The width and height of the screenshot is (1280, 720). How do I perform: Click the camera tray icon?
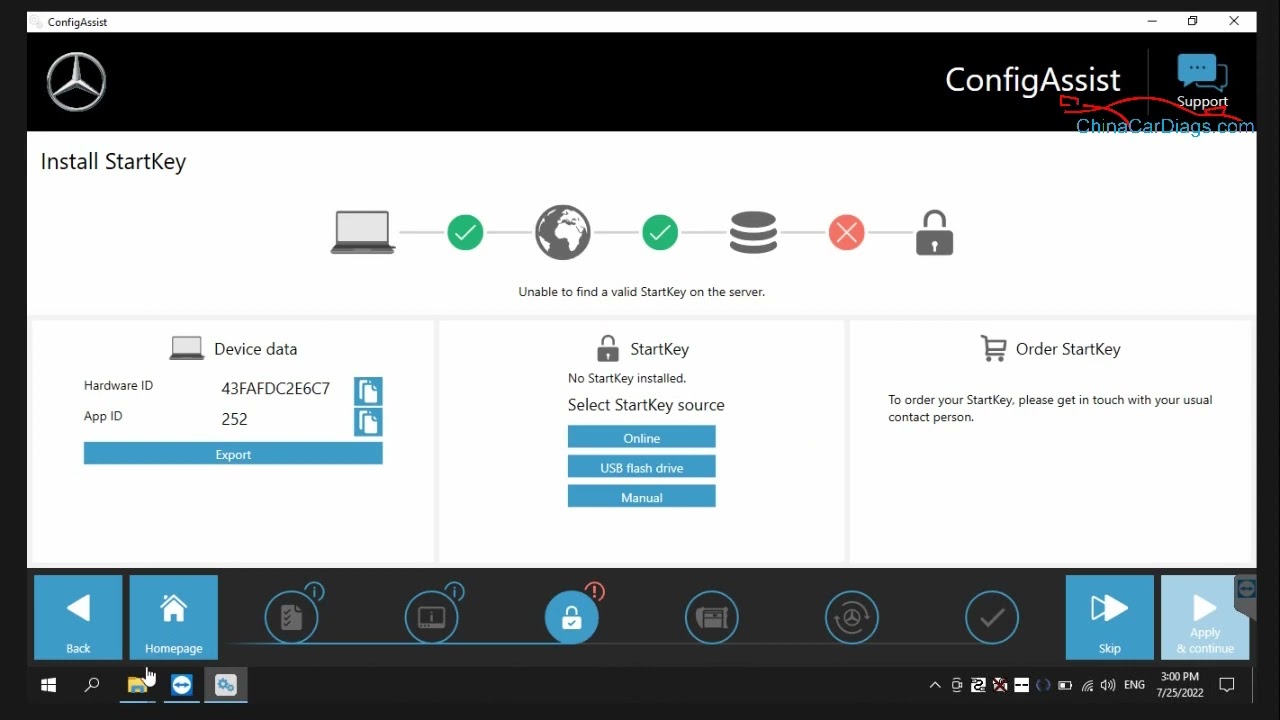[957, 685]
